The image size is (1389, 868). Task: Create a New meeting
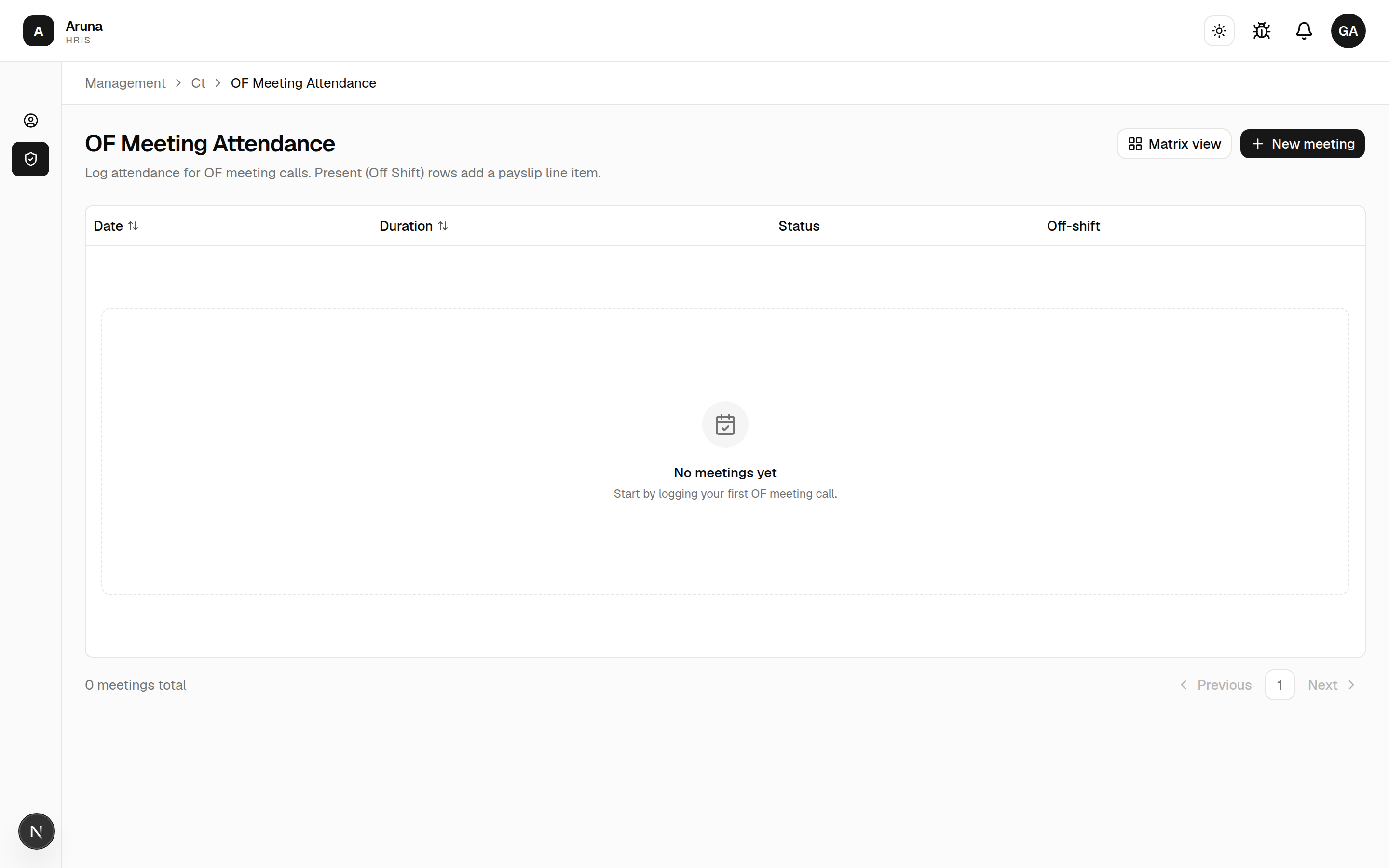click(x=1302, y=144)
